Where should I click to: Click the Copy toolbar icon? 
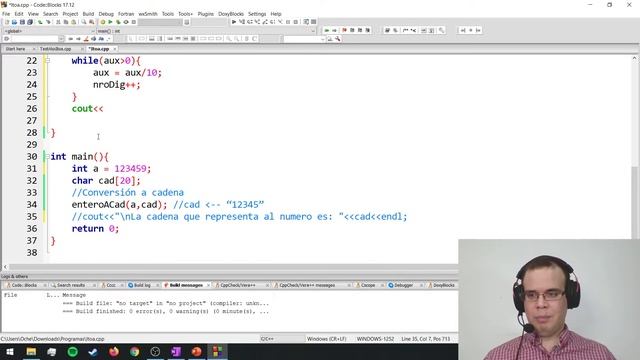pyautogui.click(x=66, y=22)
